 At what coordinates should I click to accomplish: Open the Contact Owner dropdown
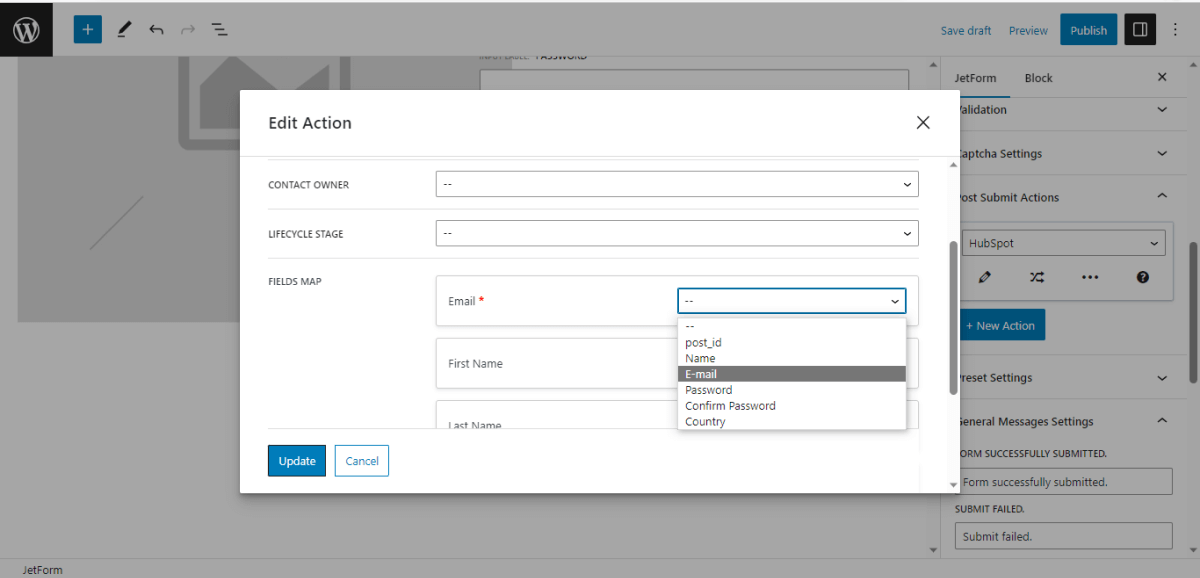(677, 184)
